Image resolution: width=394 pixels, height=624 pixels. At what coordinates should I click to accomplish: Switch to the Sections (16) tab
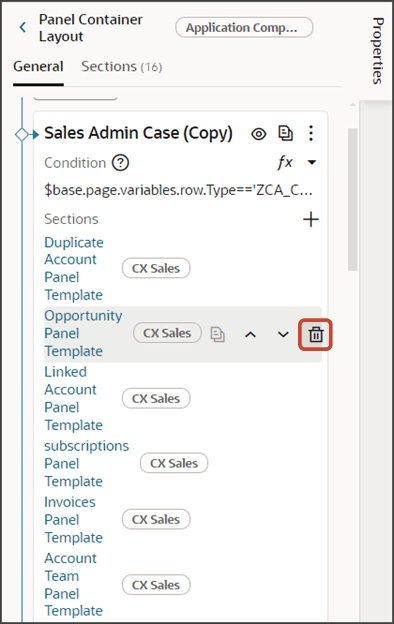pos(121,66)
